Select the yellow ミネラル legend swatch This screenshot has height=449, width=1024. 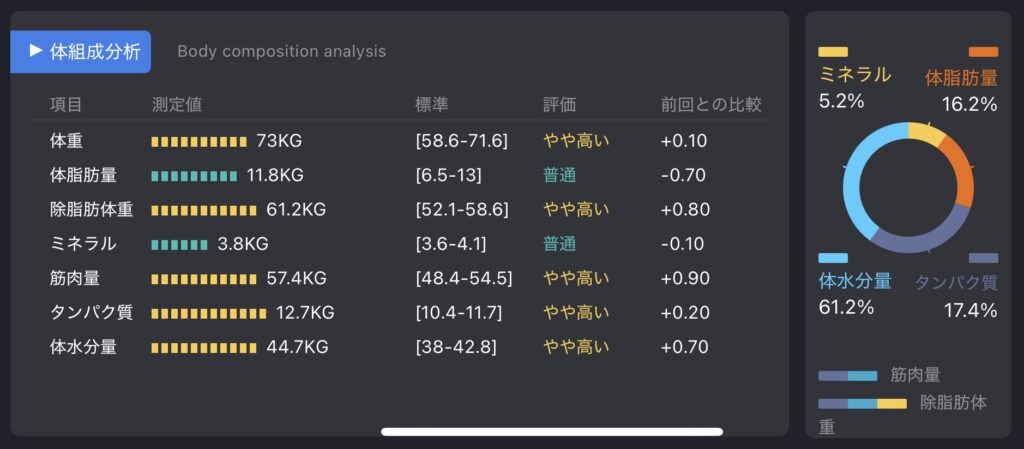[x=833, y=52]
